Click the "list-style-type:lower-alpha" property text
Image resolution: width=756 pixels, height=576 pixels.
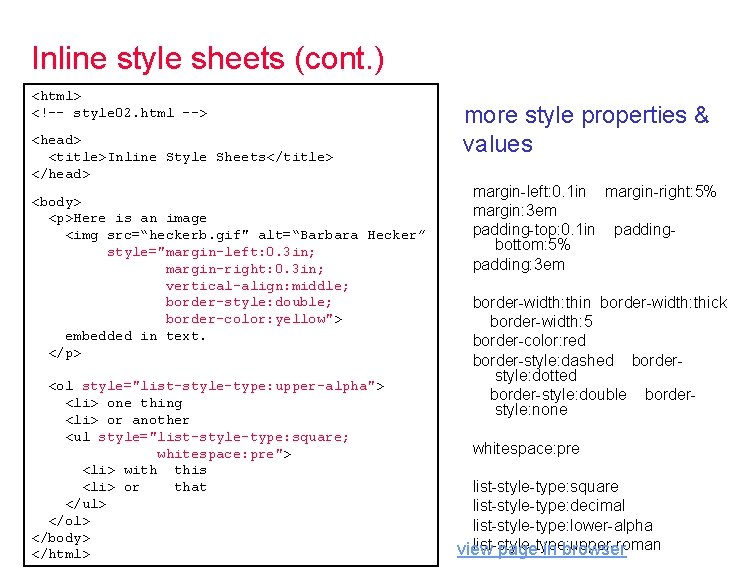click(562, 525)
